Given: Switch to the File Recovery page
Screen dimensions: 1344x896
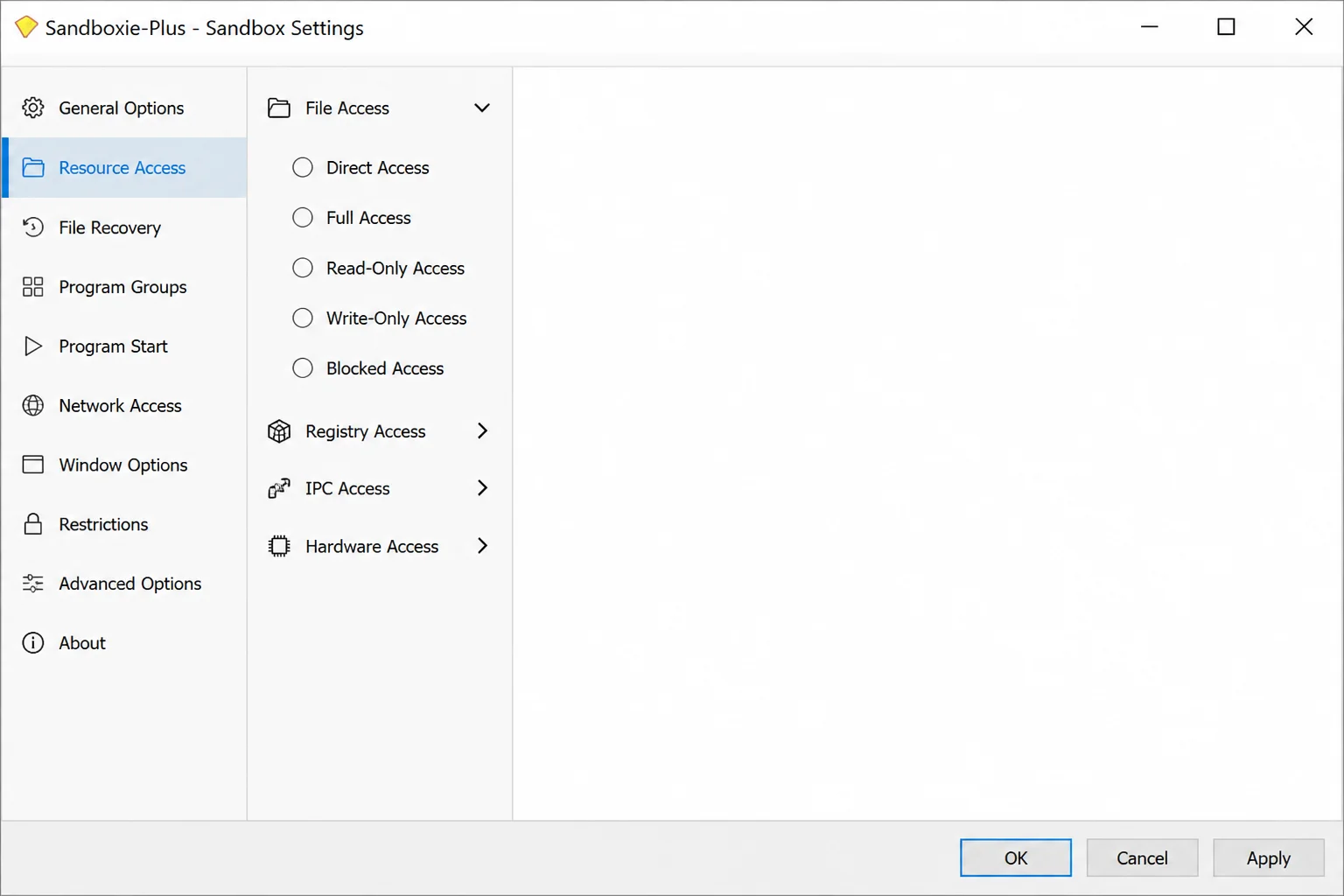Looking at the screenshot, I should coord(124,227).
